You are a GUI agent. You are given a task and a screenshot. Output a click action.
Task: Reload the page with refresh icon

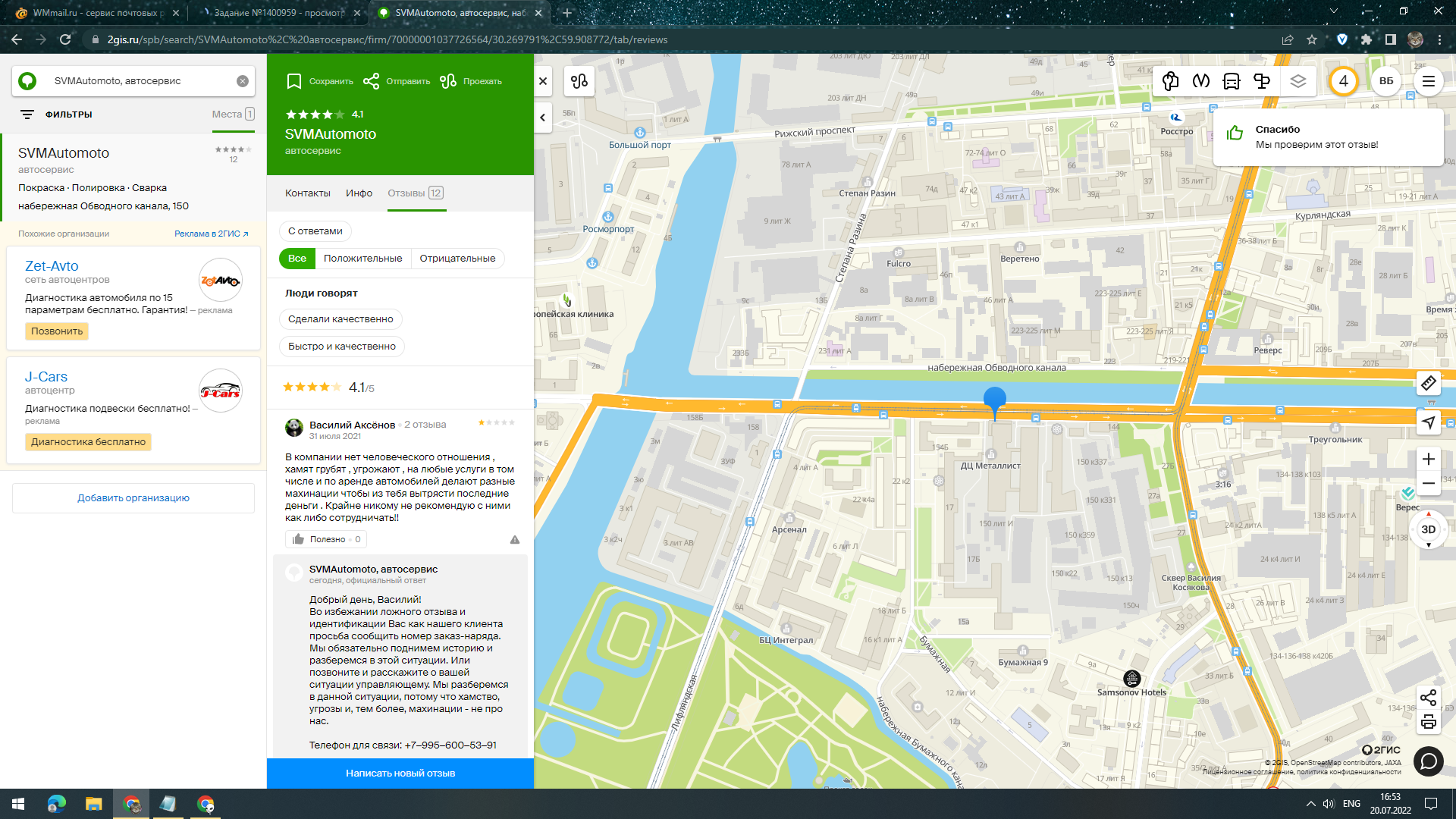coord(65,39)
